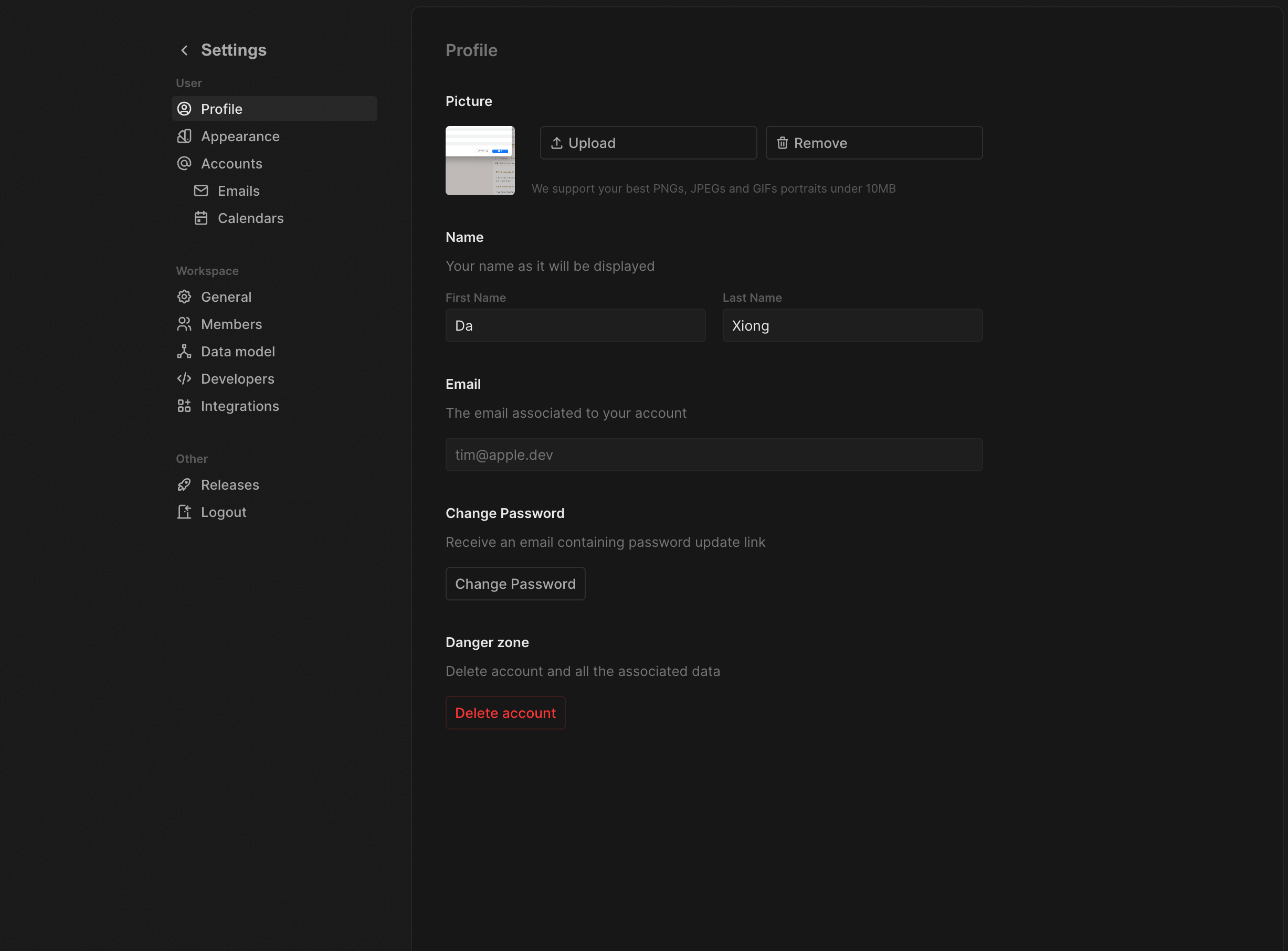This screenshot has width=1288, height=951.
Task: Click the 'Workspace' section label
Action: click(207, 271)
